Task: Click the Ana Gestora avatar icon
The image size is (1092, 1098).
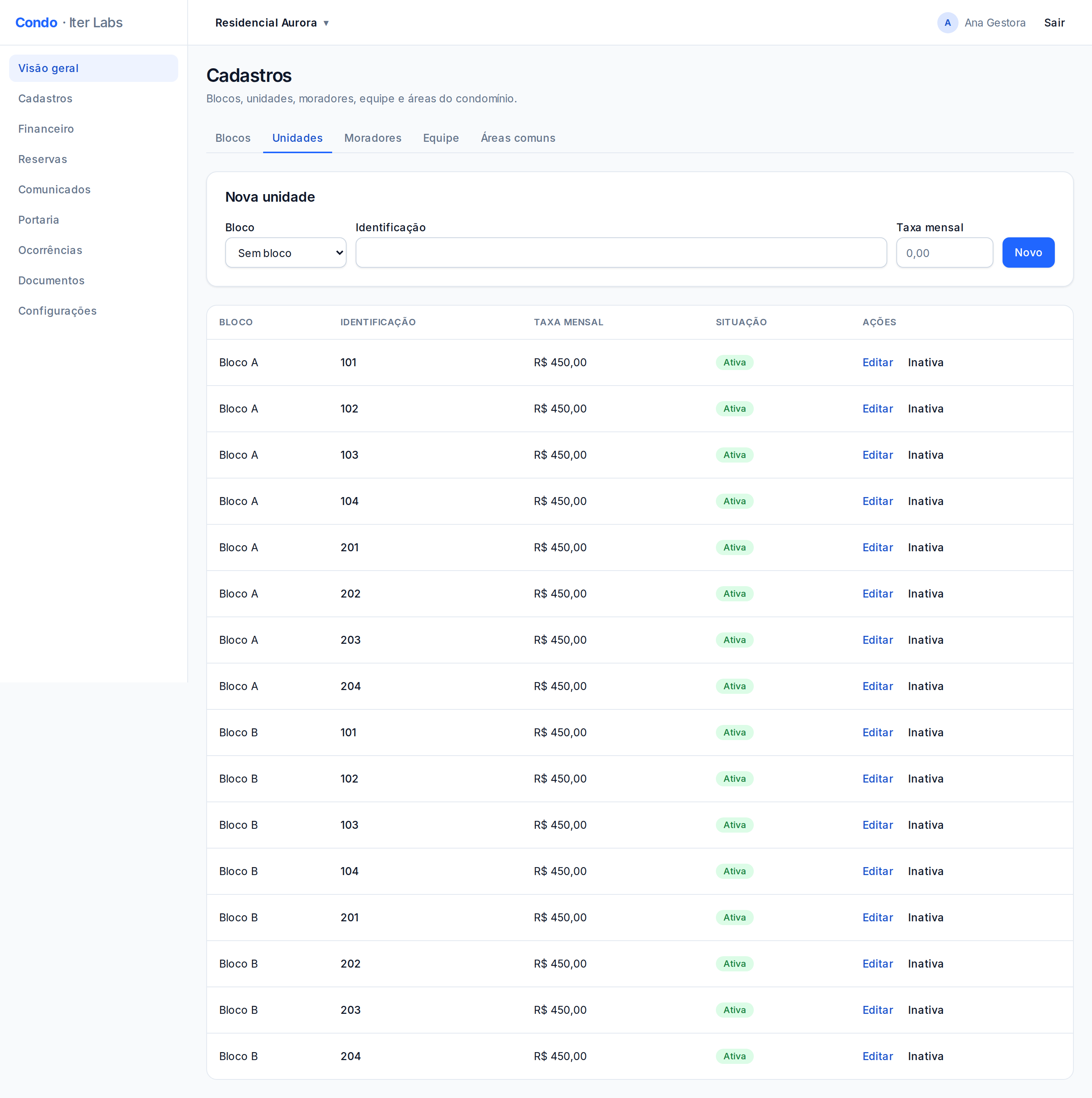Action: click(948, 23)
